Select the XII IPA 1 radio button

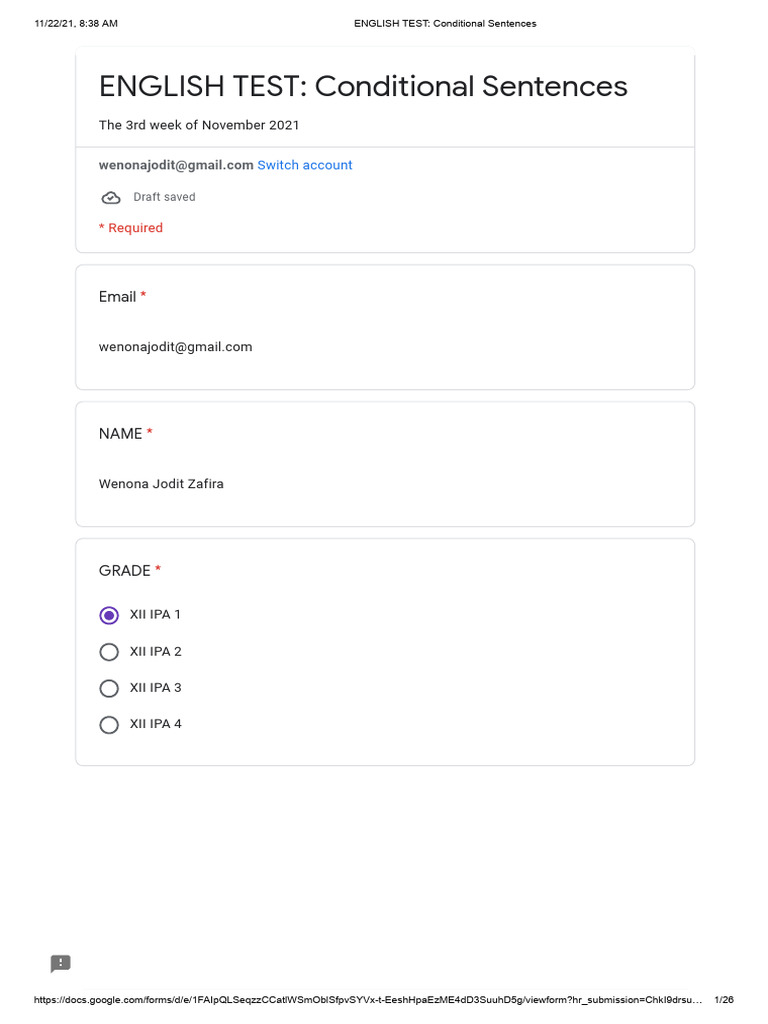pyautogui.click(x=109, y=615)
